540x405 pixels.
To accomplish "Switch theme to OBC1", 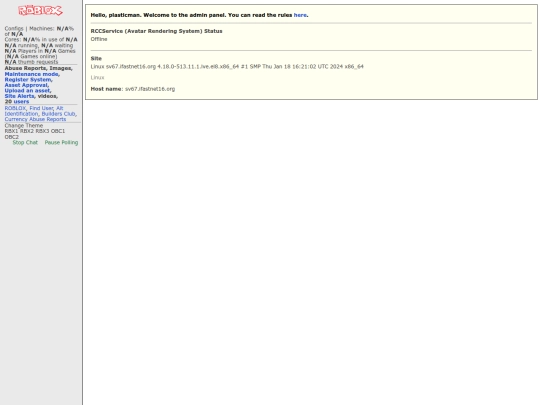I will point(58,131).
